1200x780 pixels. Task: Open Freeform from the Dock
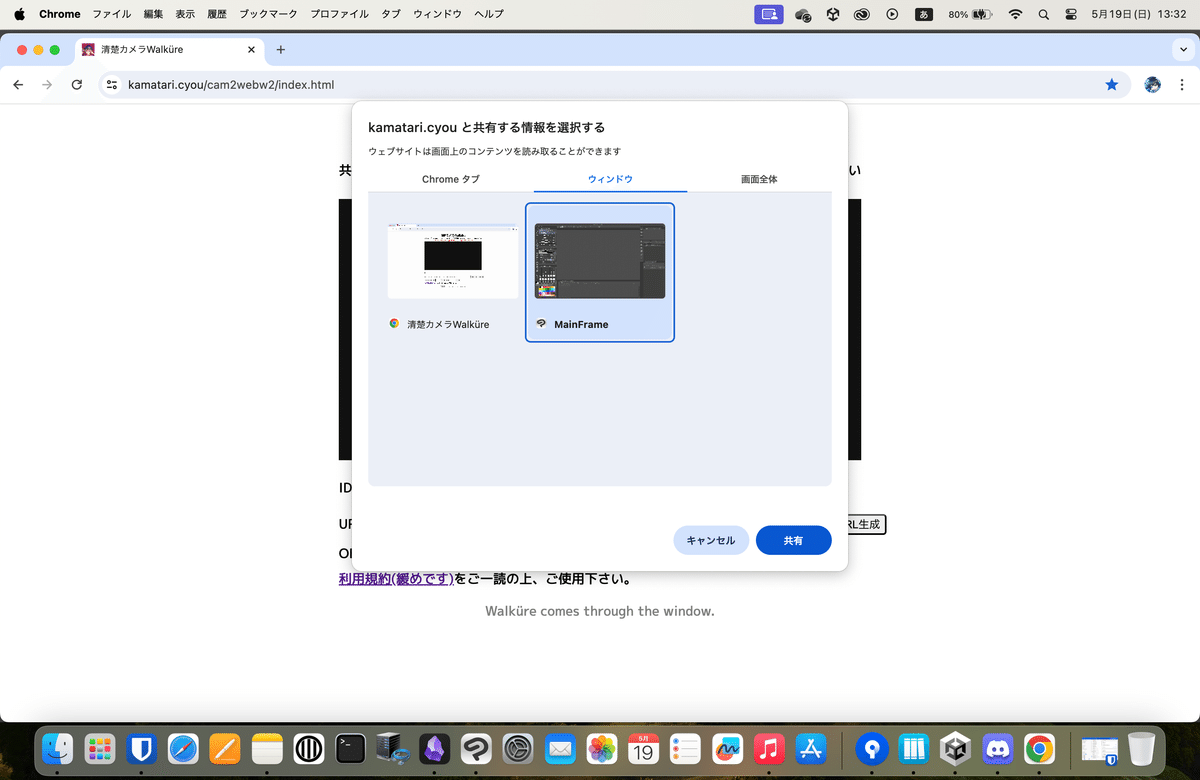pos(727,748)
